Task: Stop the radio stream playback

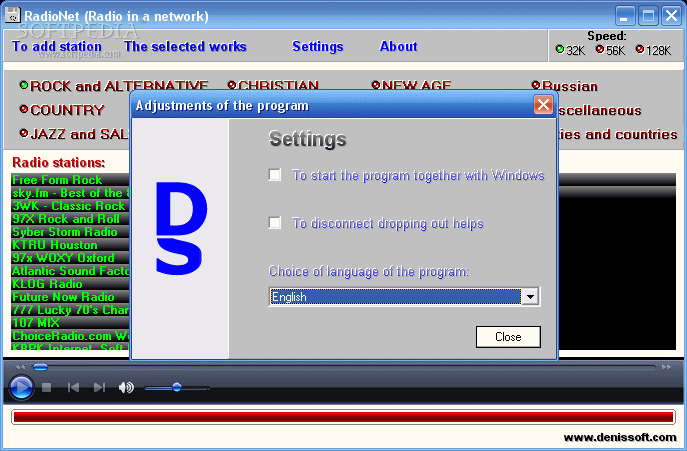Action: (46, 387)
